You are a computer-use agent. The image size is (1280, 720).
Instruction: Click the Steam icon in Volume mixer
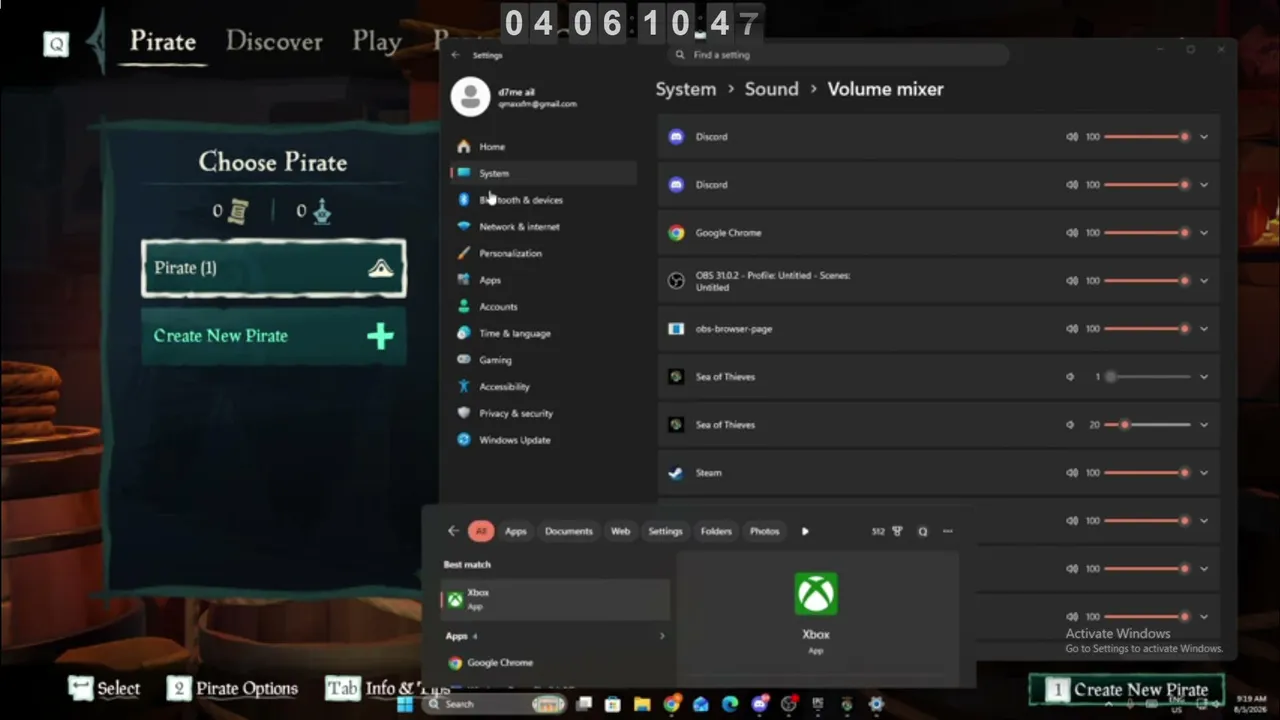point(676,473)
